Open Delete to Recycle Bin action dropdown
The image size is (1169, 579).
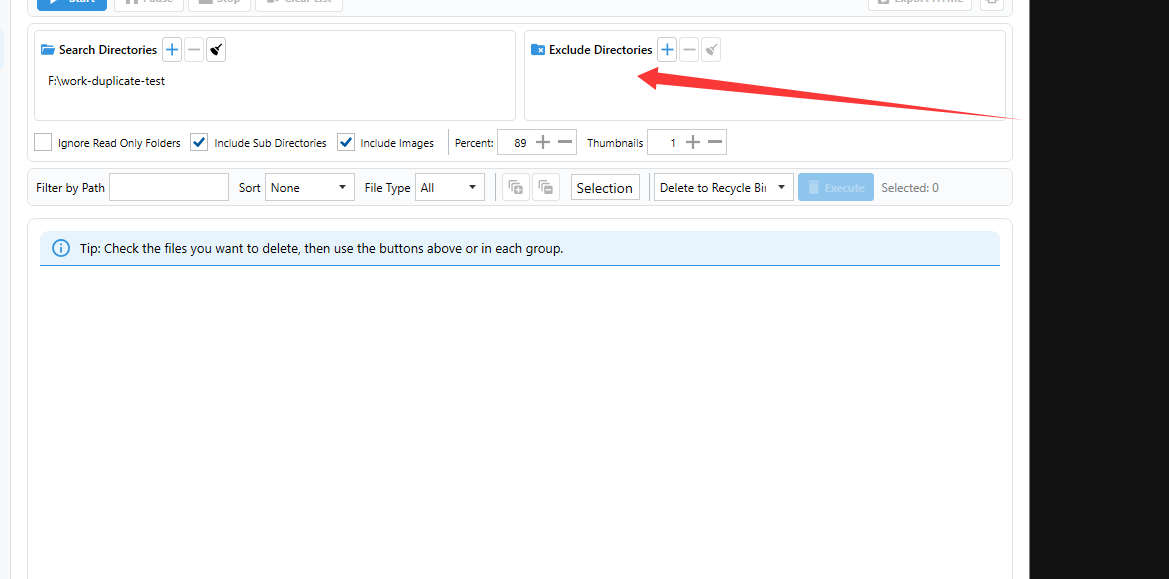[x=724, y=188]
